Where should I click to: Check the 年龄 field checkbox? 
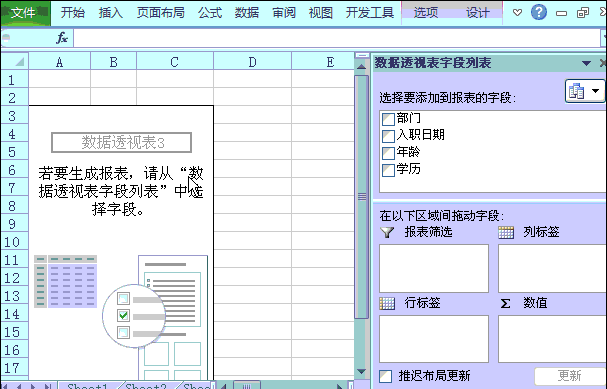coord(388,153)
